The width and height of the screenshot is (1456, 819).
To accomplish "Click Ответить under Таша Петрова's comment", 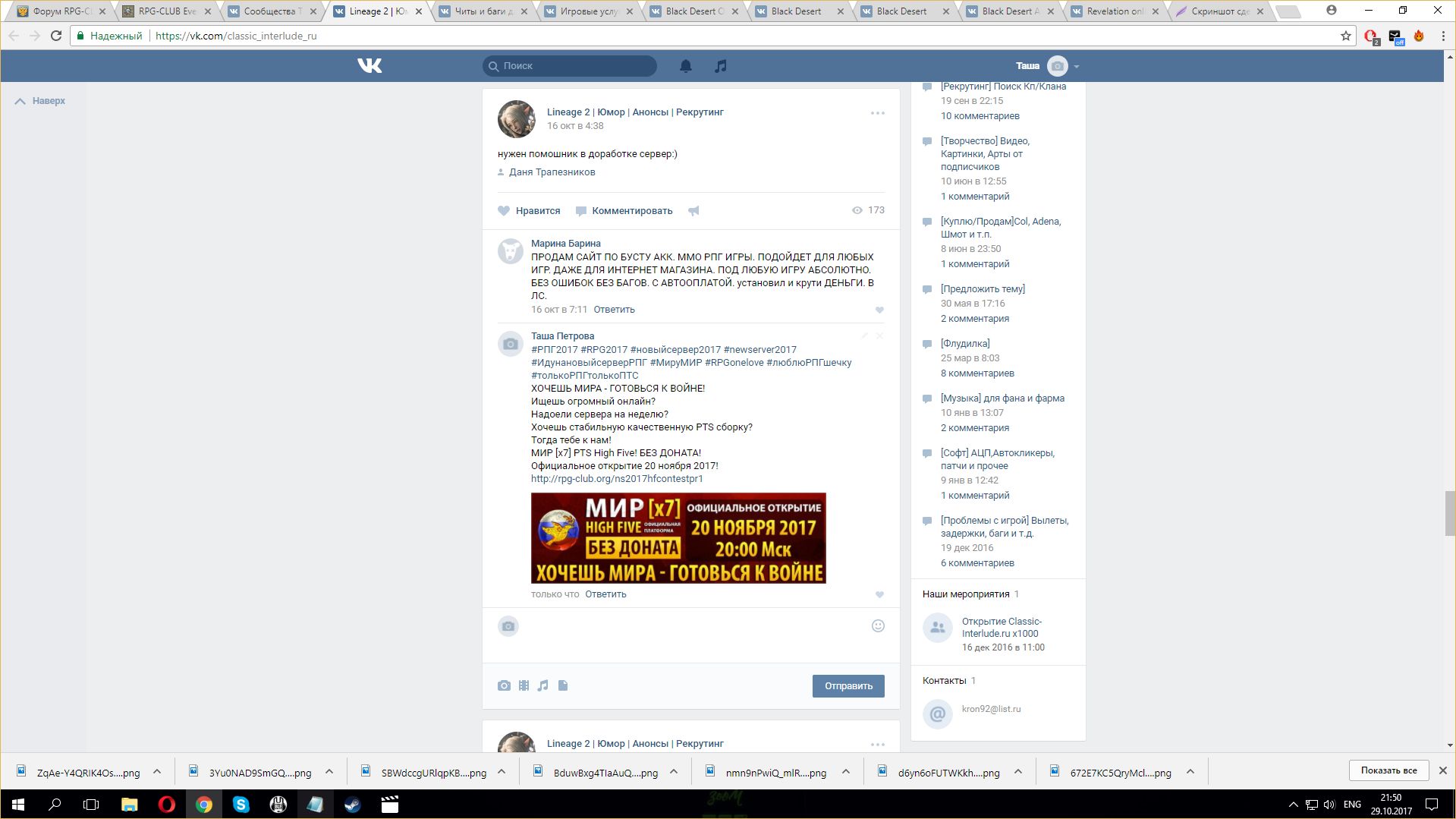I will 605,594.
